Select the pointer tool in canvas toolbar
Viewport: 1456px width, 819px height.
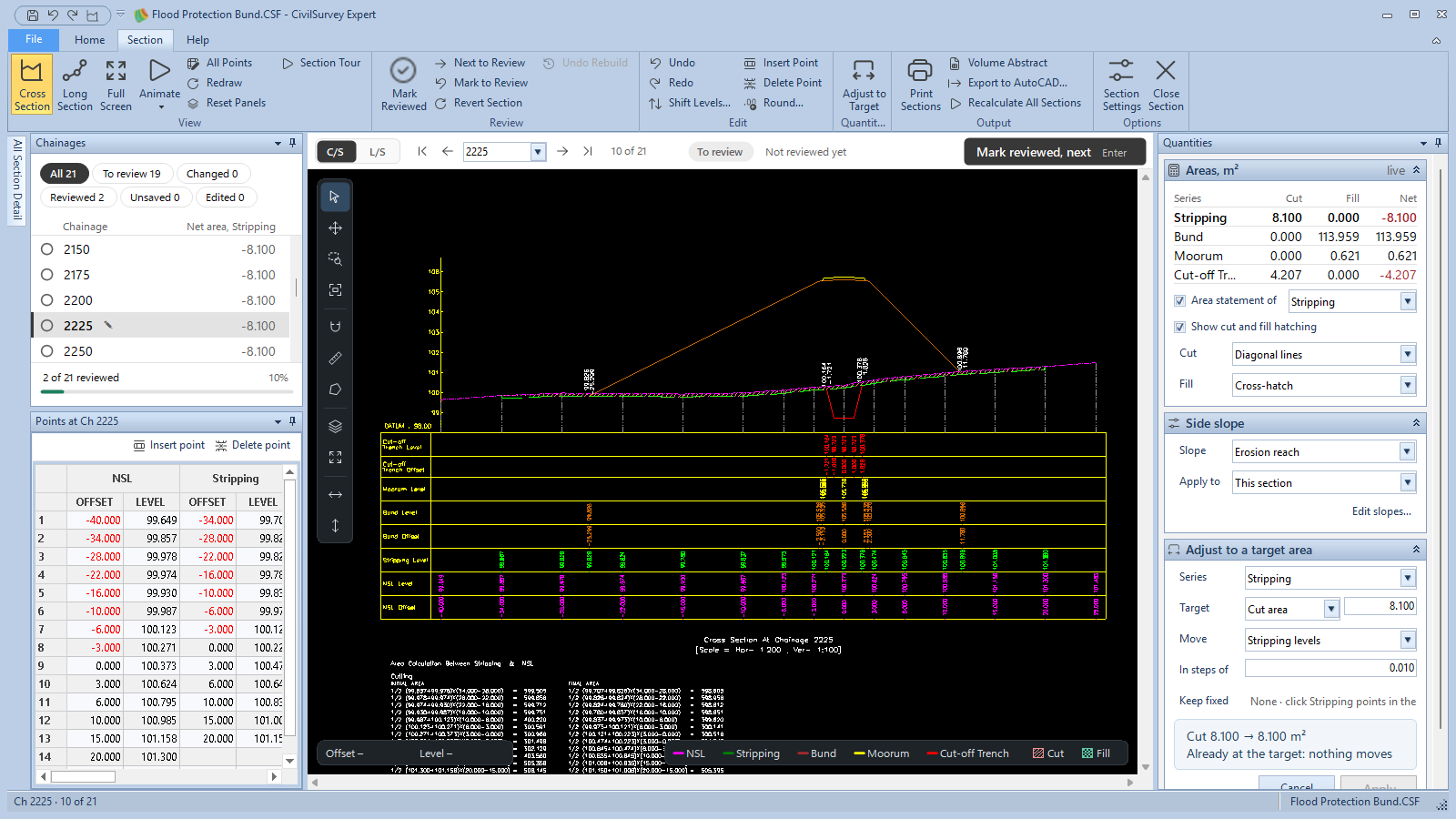click(335, 197)
